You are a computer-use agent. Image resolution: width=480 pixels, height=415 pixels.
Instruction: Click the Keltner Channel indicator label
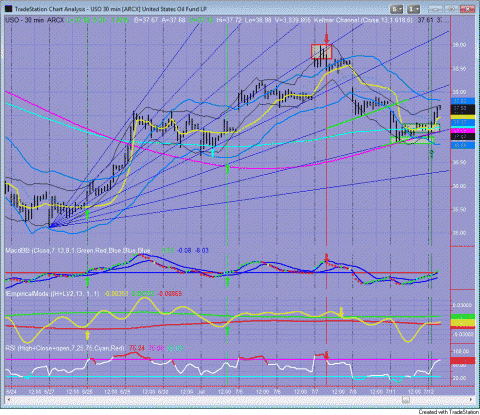[364, 20]
